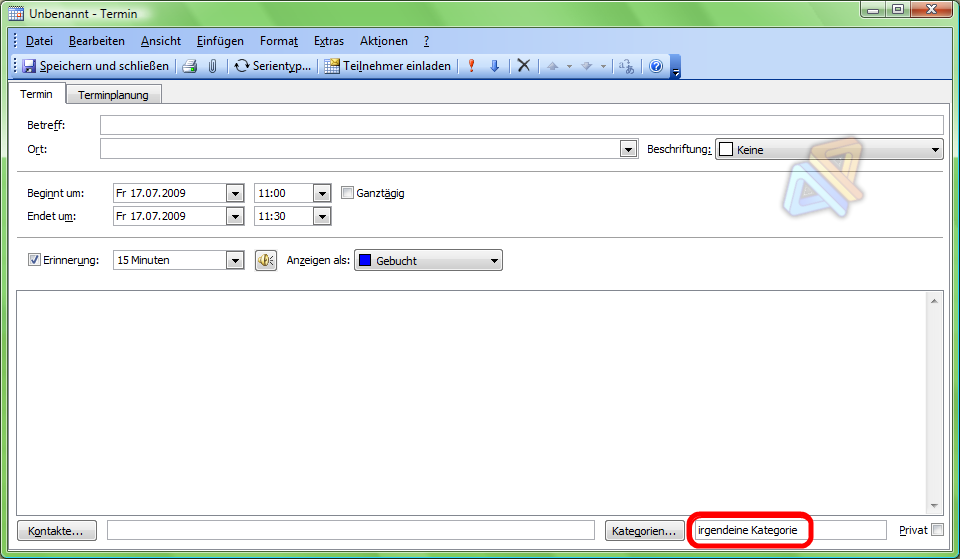The width and height of the screenshot is (960, 559).
Task: Go to next item with down arrow
Action: pyautogui.click(x=587, y=66)
